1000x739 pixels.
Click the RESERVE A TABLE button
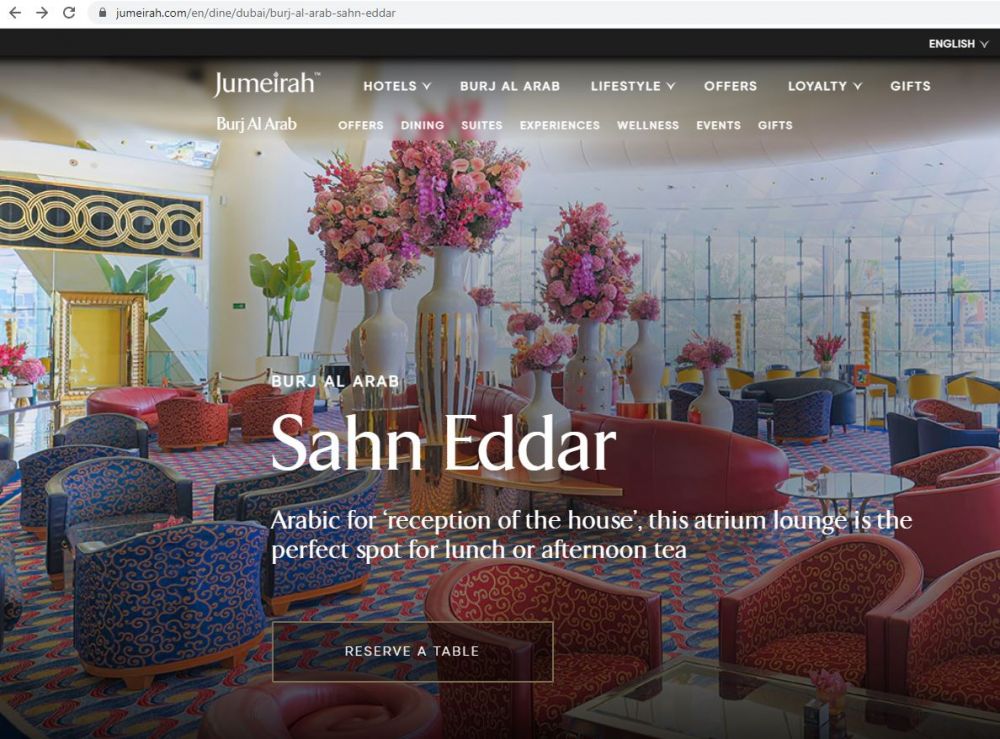413,652
